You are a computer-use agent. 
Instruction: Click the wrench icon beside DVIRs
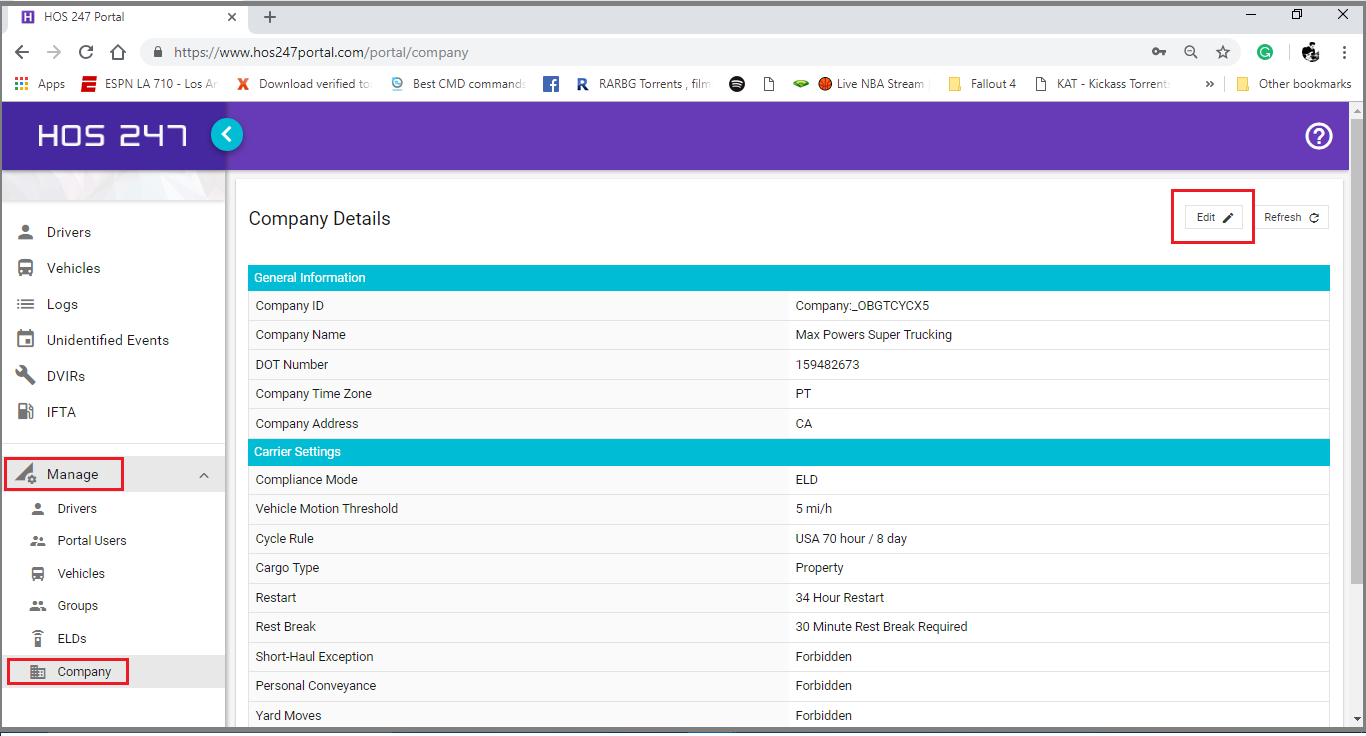click(26, 376)
